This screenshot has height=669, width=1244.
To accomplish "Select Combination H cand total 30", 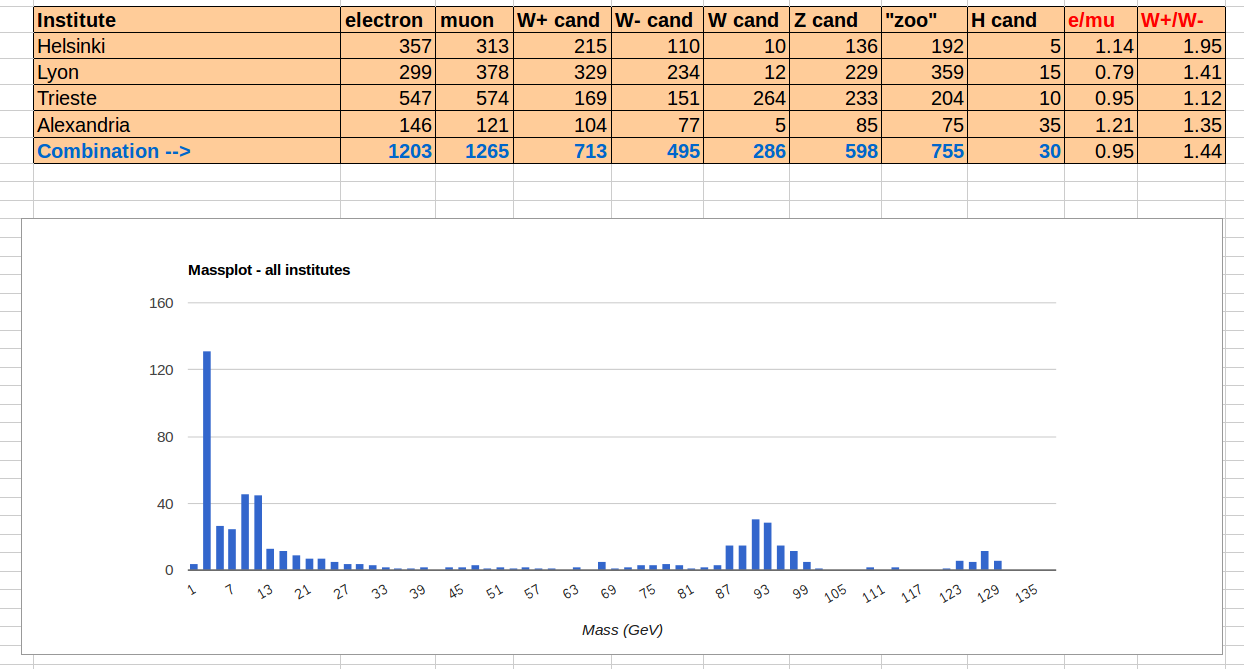I will [1016, 151].
